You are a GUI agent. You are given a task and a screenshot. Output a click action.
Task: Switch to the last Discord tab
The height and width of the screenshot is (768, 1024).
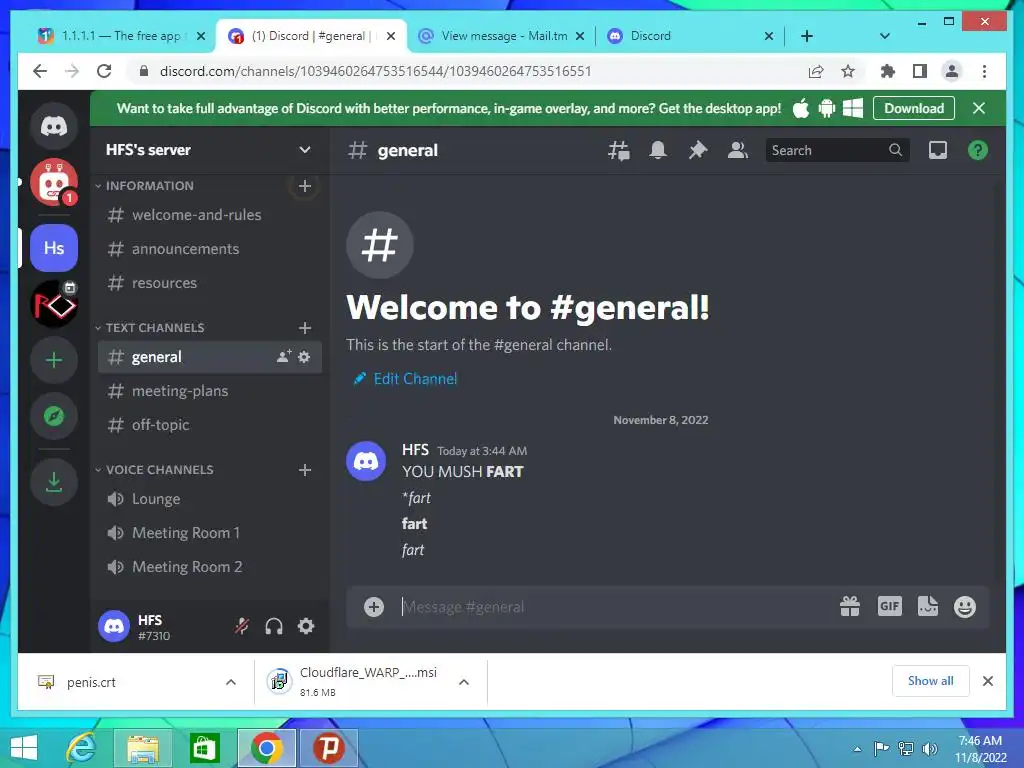(x=689, y=36)
